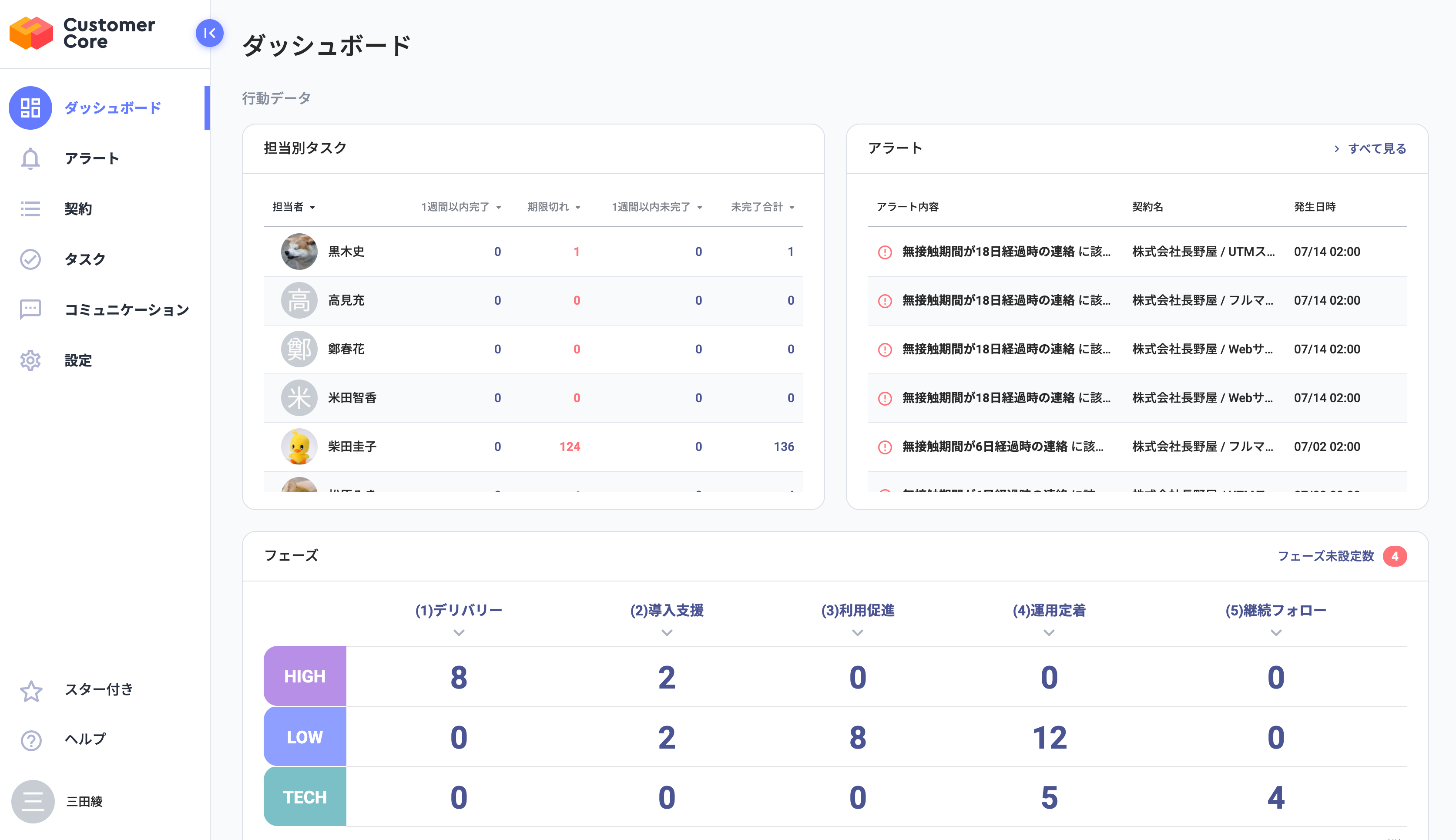Click the purple HIGH segment label

coord(305,676)
